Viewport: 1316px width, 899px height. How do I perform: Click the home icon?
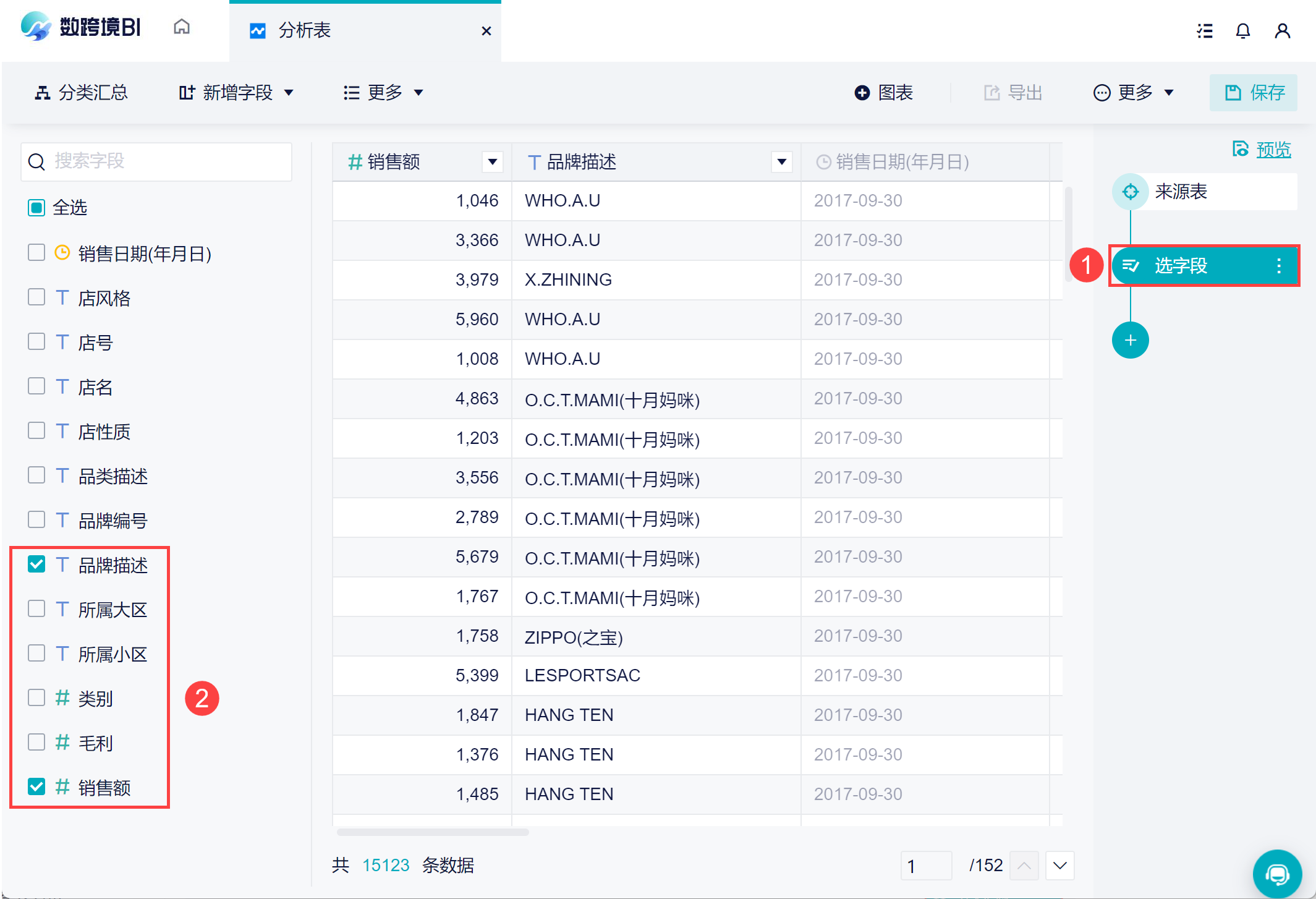click(x=181, y=27)
